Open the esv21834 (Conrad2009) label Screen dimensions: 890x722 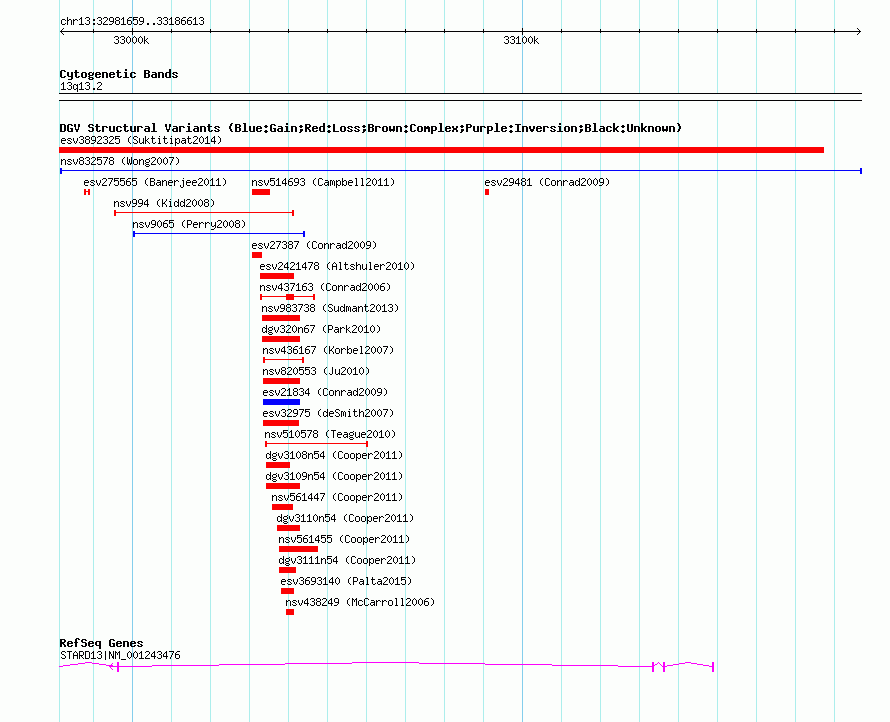tap(325, 392)
